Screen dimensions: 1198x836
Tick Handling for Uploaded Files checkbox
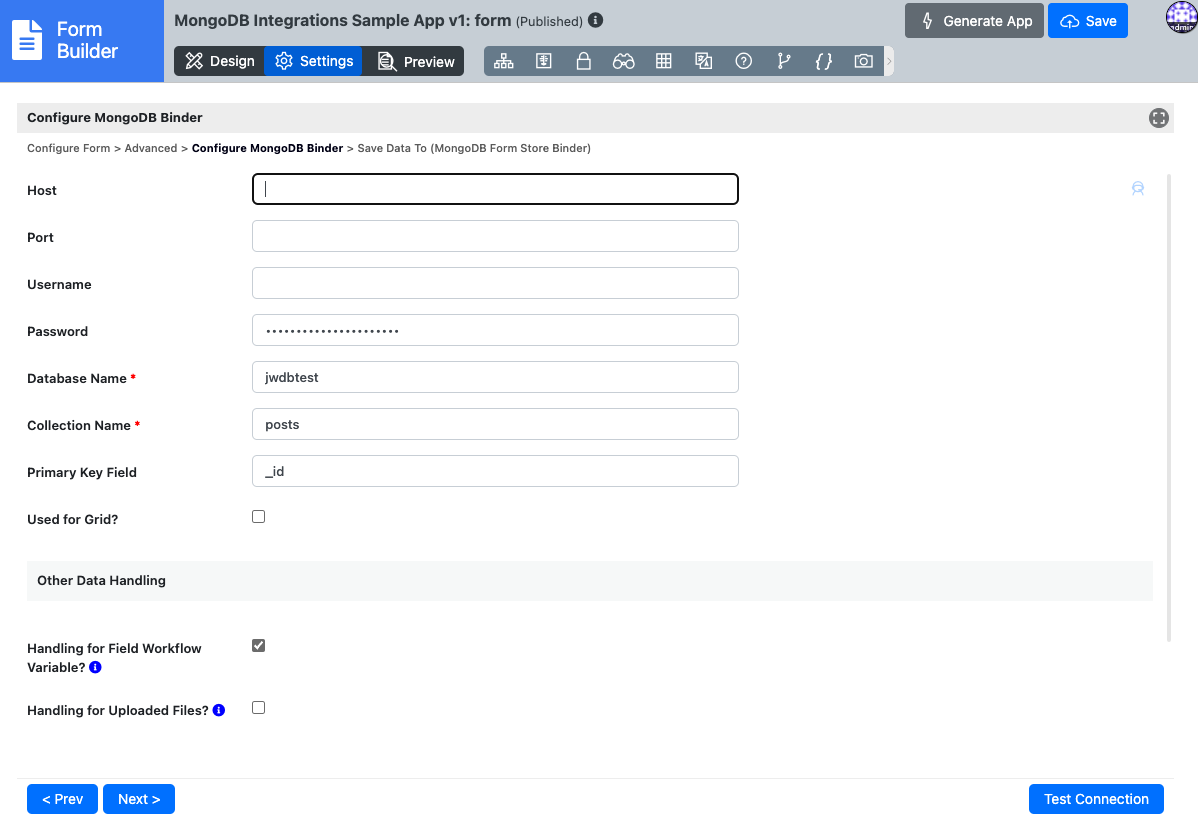click(x=259, y=708)
